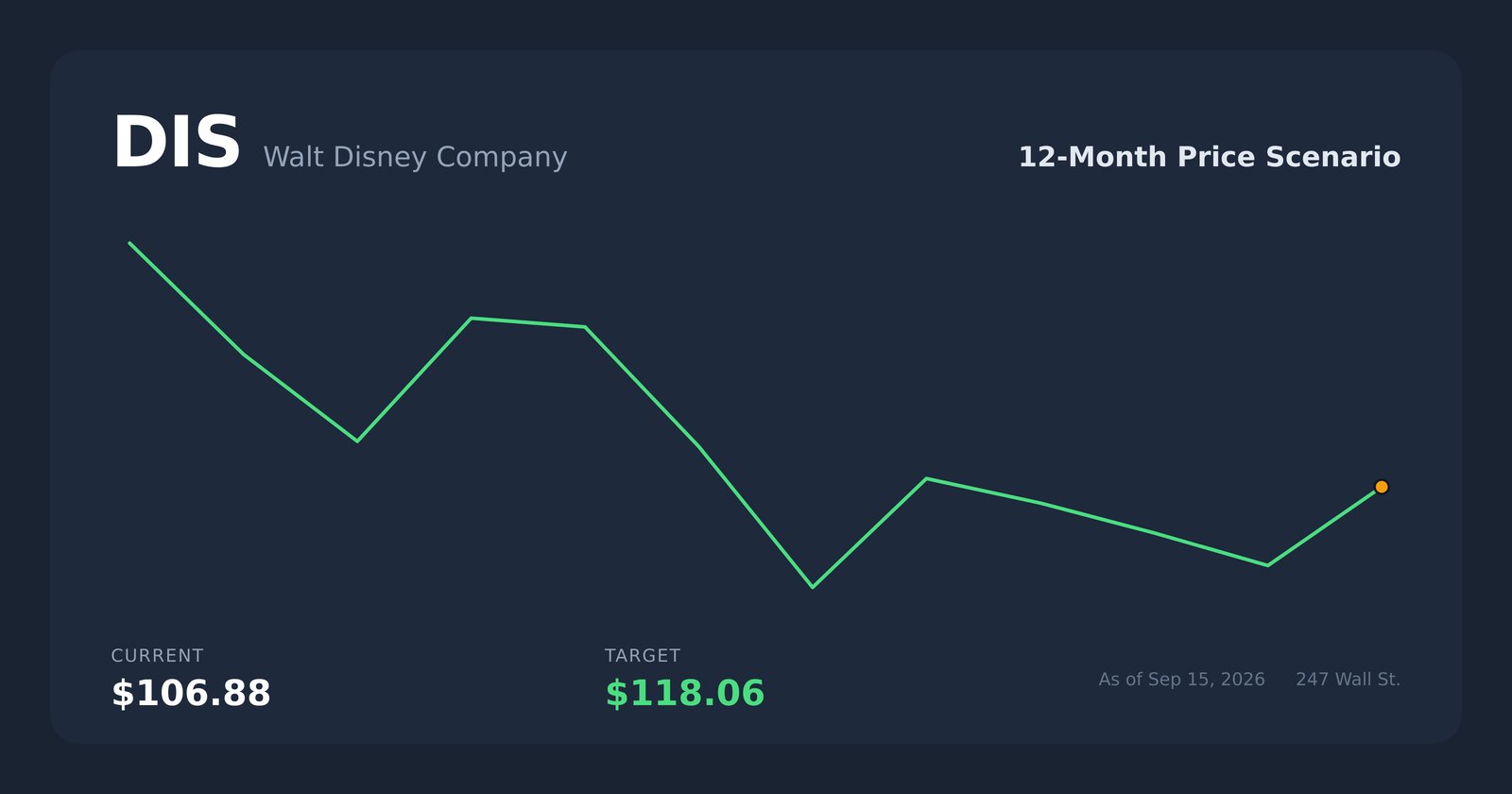Click the rebound peak right after lowest trough
This screenshot has width=1512, height=794.
pyautogui.click(x=926, y=478)
